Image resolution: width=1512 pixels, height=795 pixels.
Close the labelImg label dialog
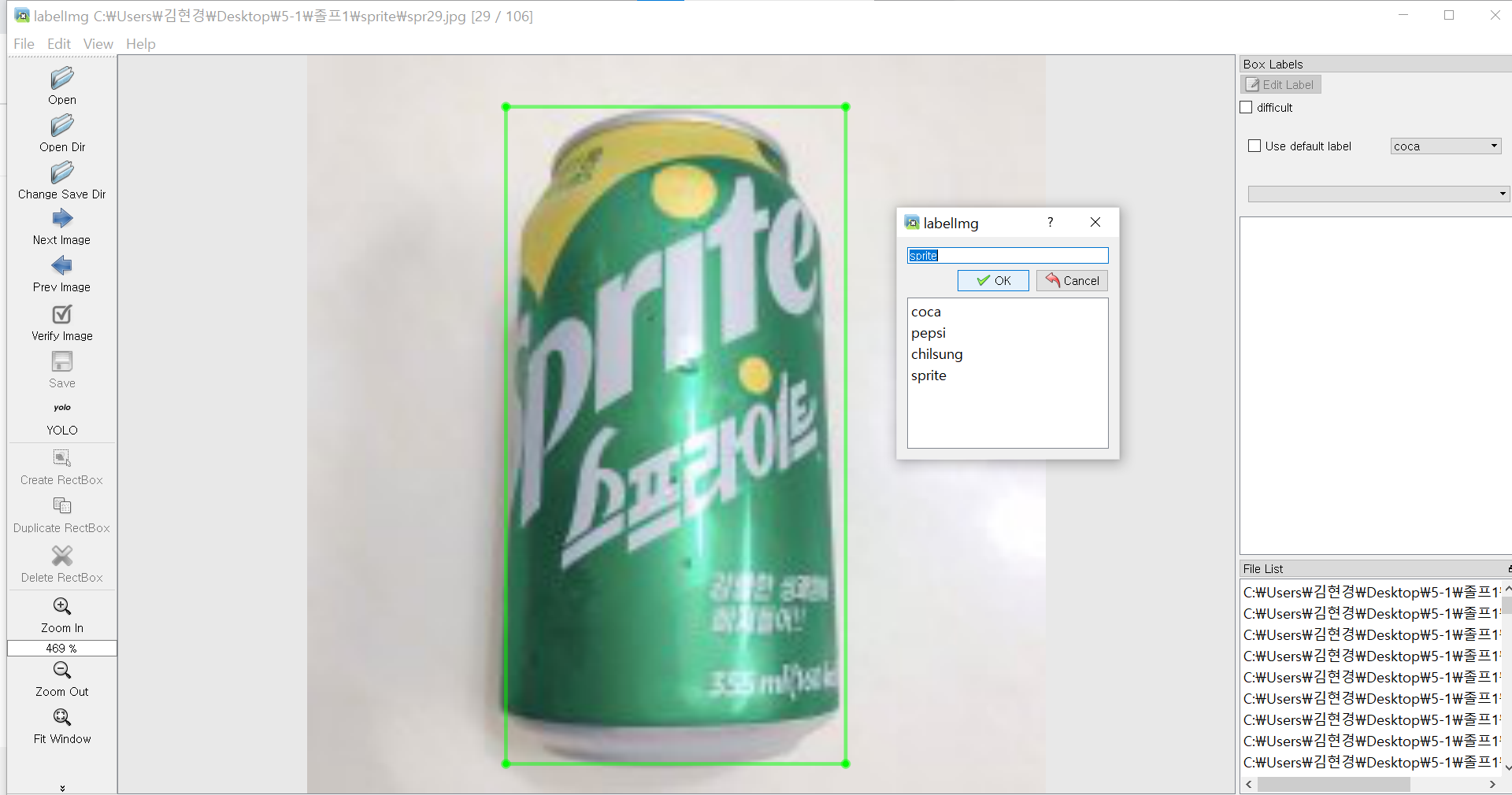(x=1095, y=222)
